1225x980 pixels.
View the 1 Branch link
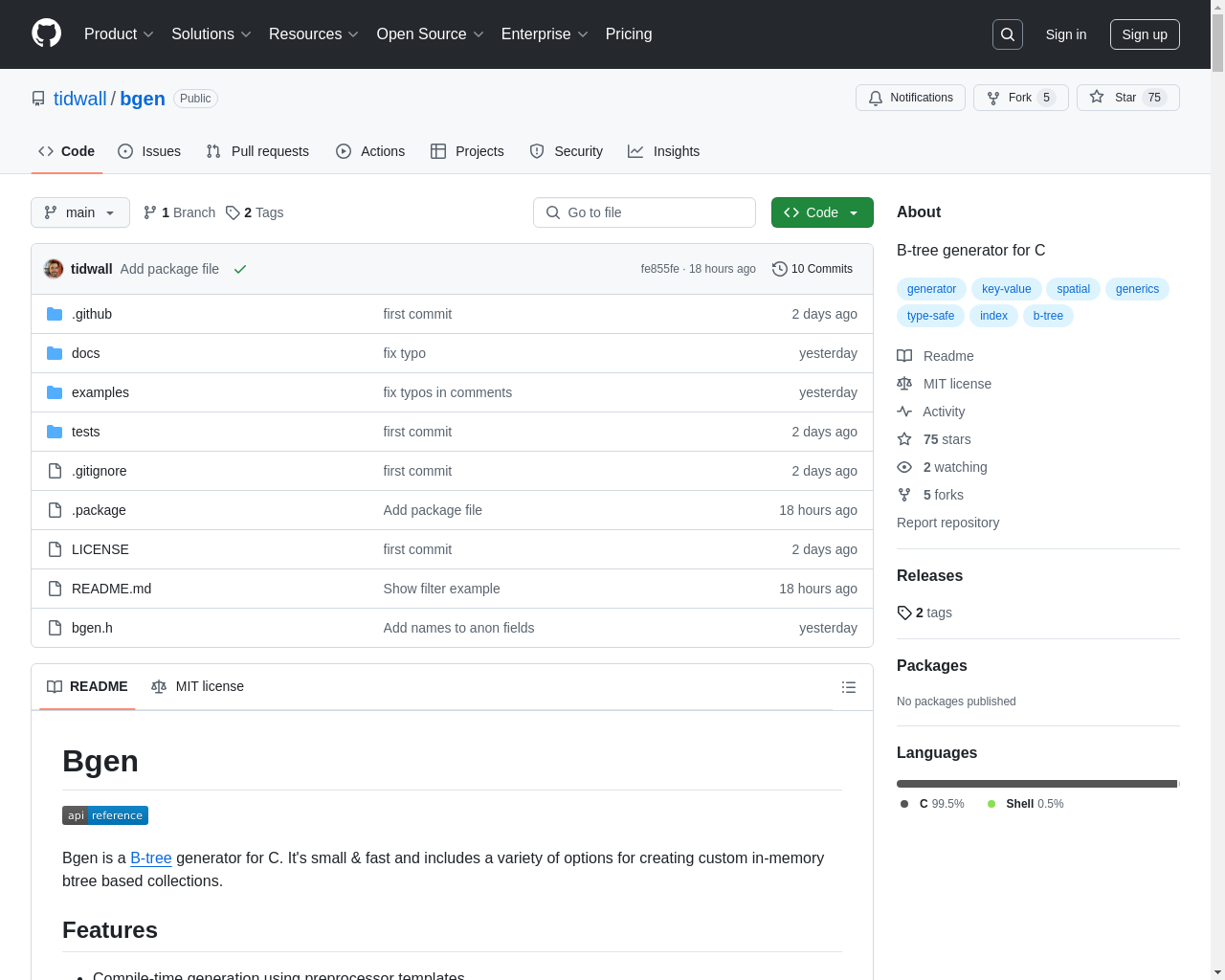(x=179, y=212)
